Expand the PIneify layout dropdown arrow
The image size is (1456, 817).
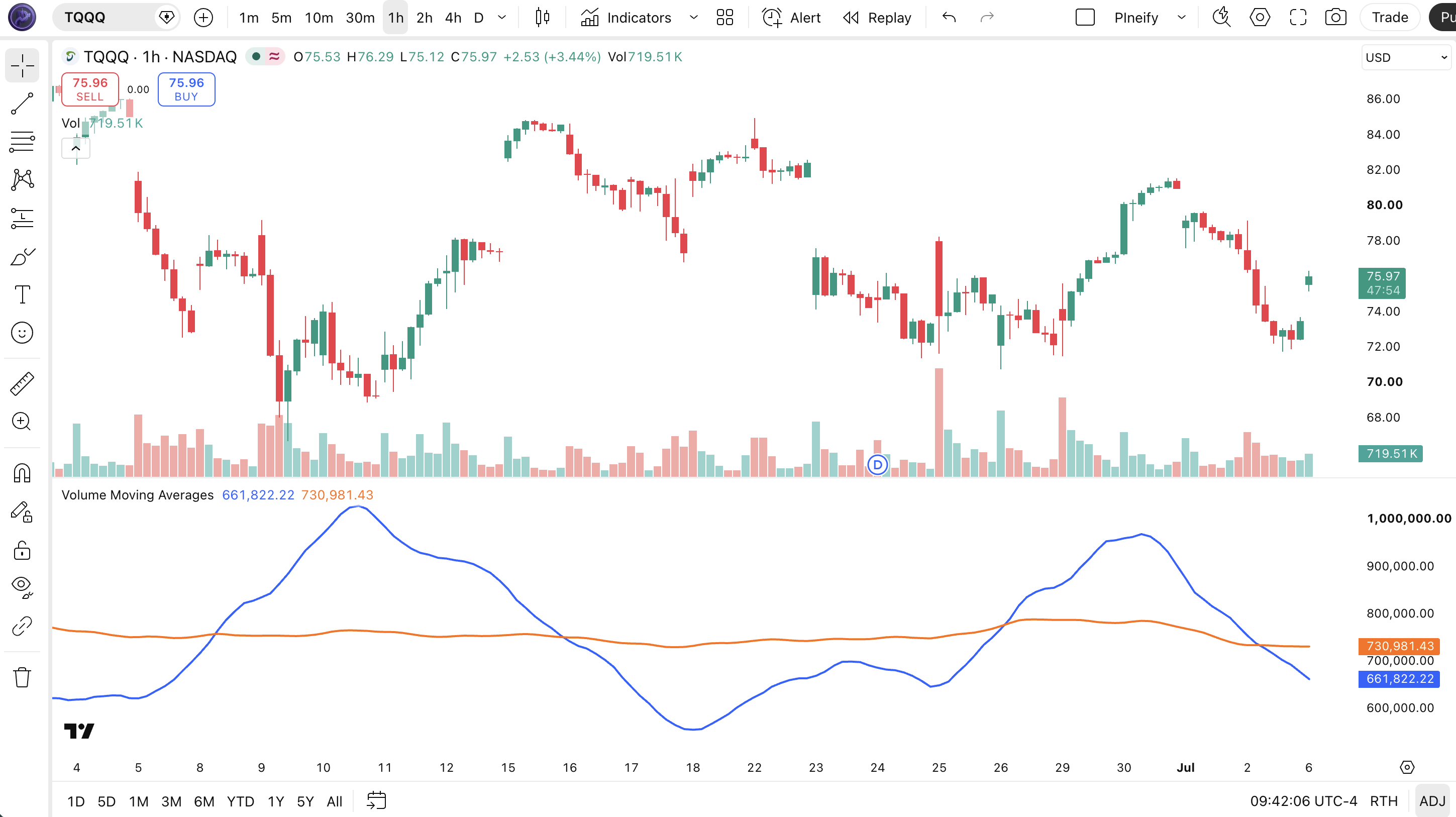coord(1181,18)
